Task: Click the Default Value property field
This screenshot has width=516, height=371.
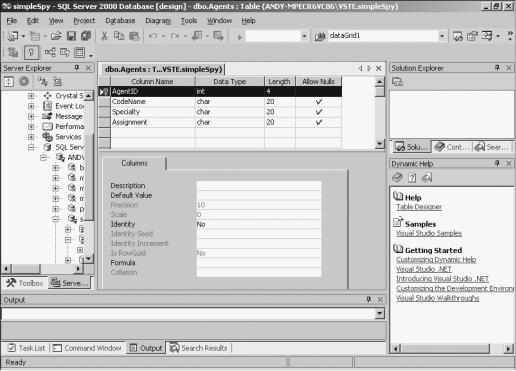Action: (259, 195)
